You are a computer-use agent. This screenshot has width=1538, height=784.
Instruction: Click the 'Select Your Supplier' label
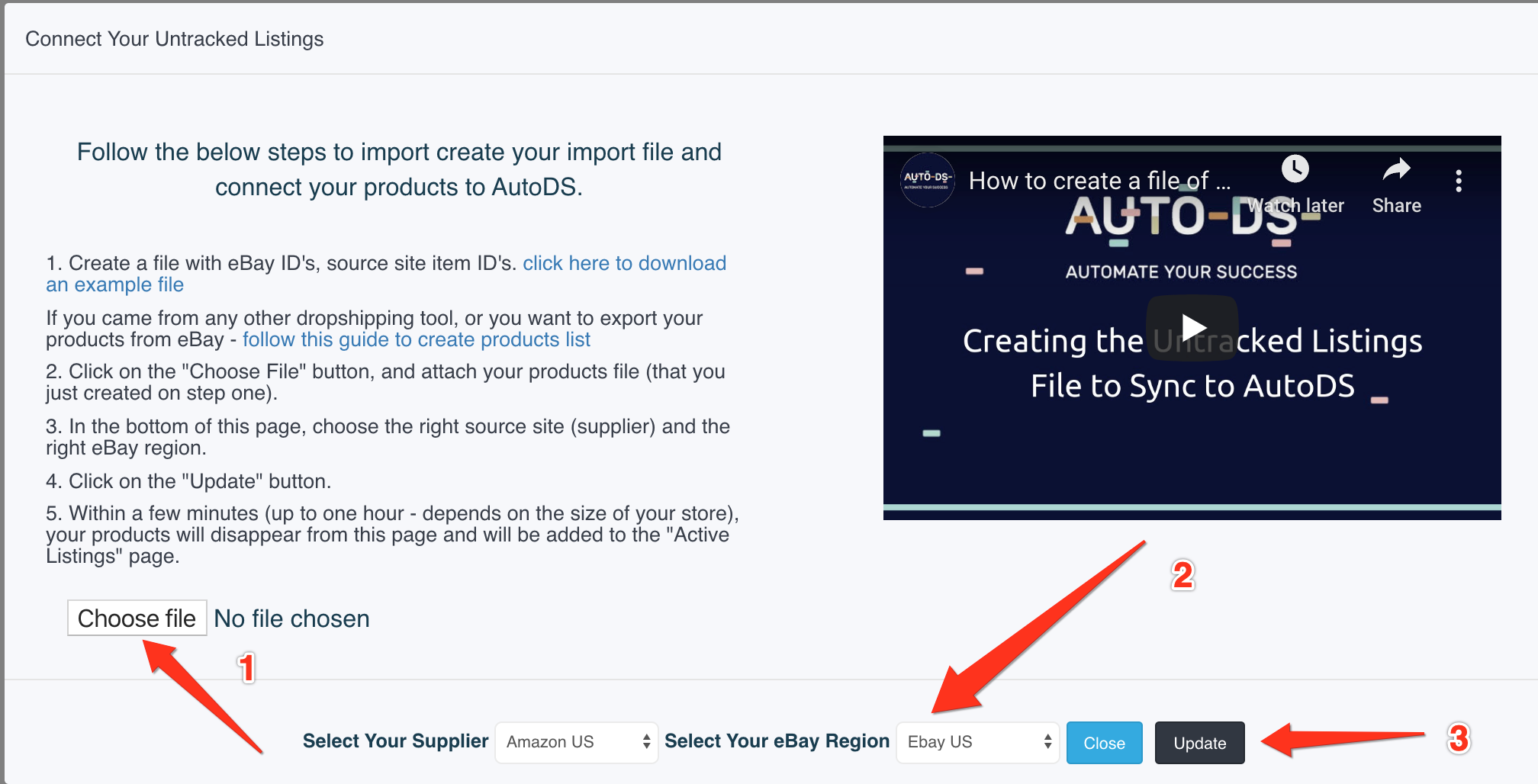(395, 741)
